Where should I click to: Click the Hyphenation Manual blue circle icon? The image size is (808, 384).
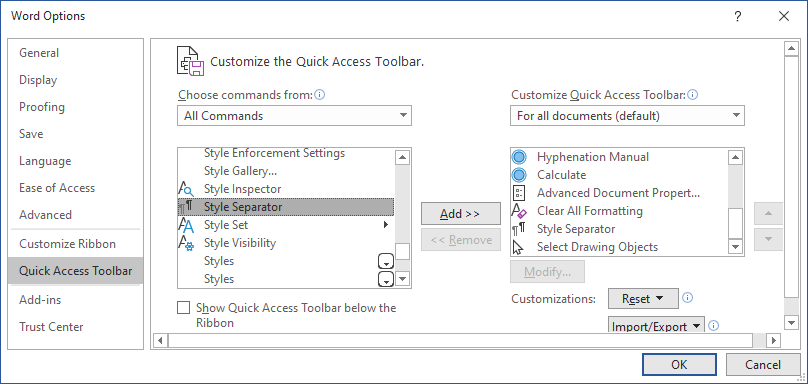point(519,157)
